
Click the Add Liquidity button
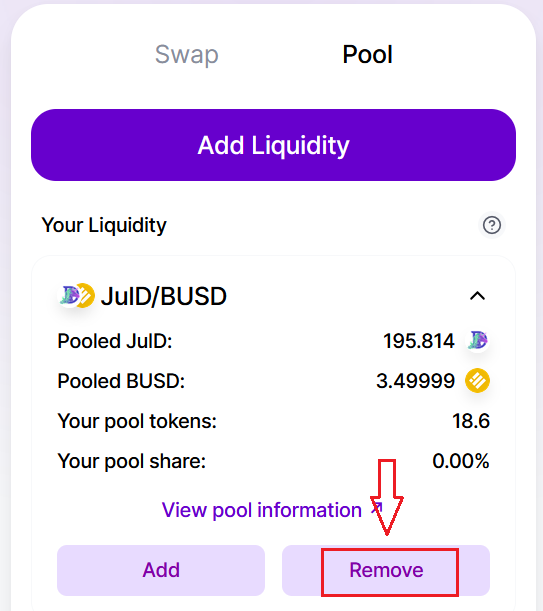[273, 145]
